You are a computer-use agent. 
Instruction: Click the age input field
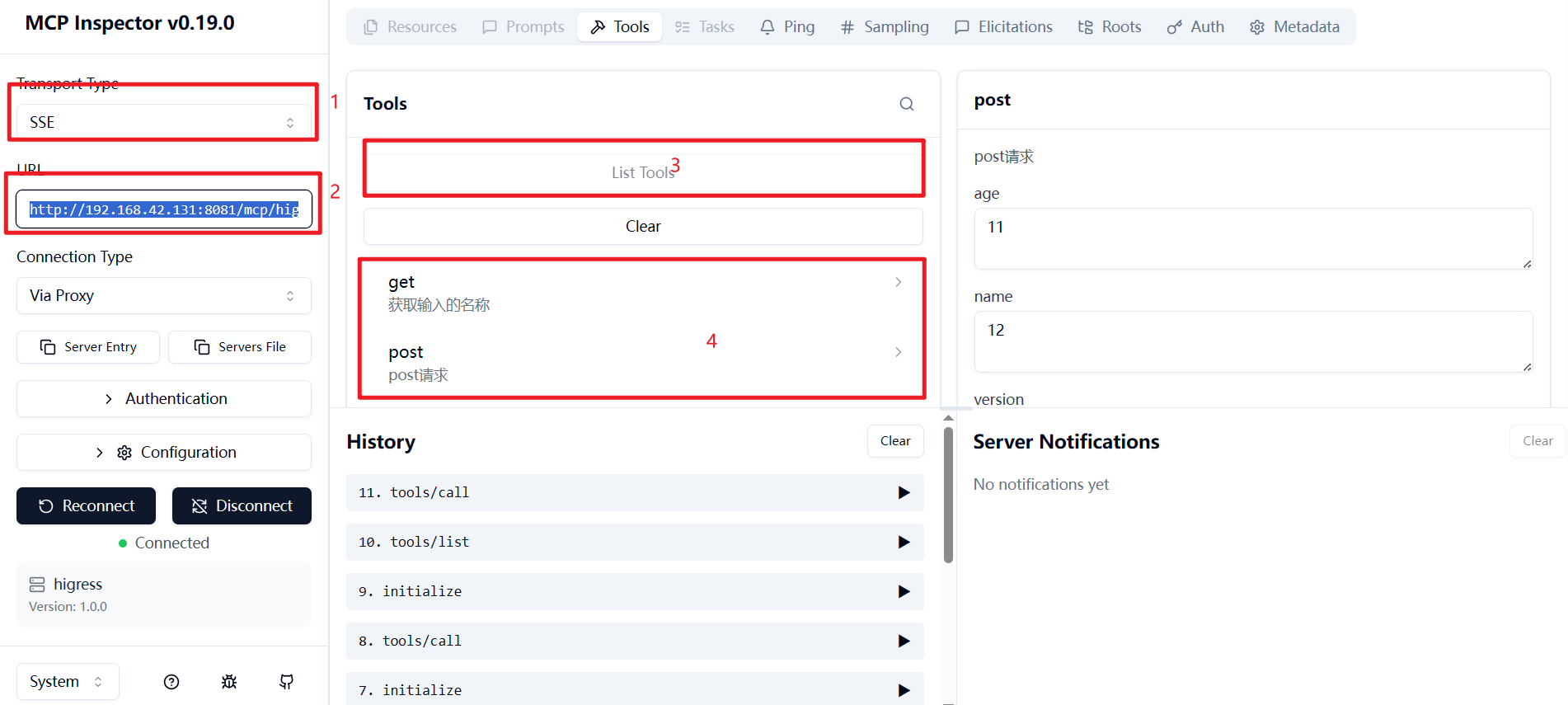(x=1253, y=238)
